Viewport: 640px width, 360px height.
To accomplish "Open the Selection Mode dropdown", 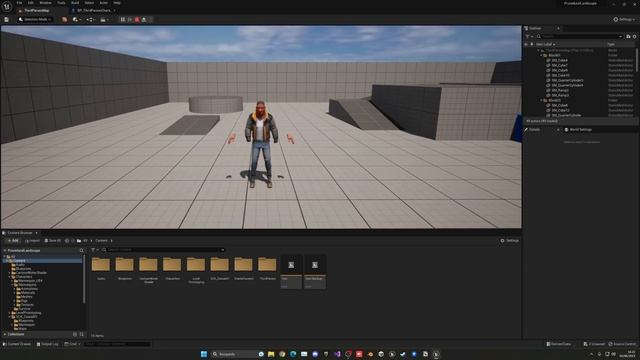I will pos(35,19).
